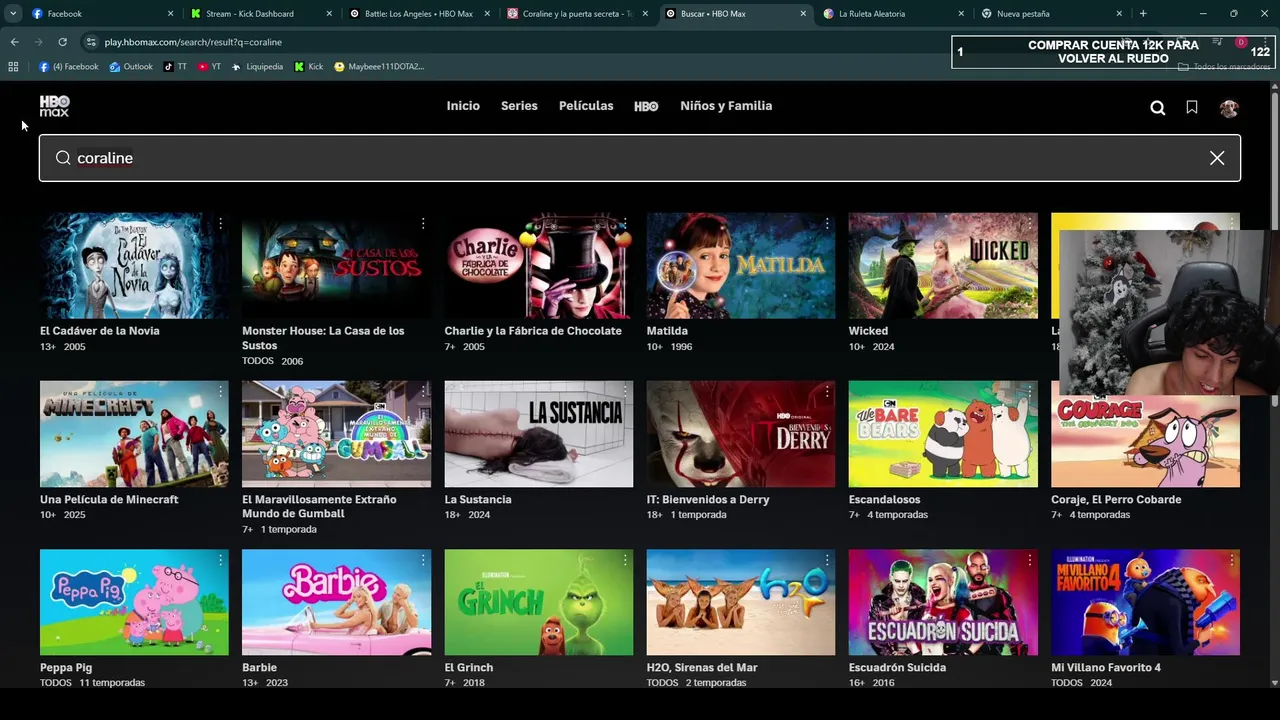Open options menu for El Cadáver de la Novia
Viewport: 1280px width, 720px height.
[220, 224]
